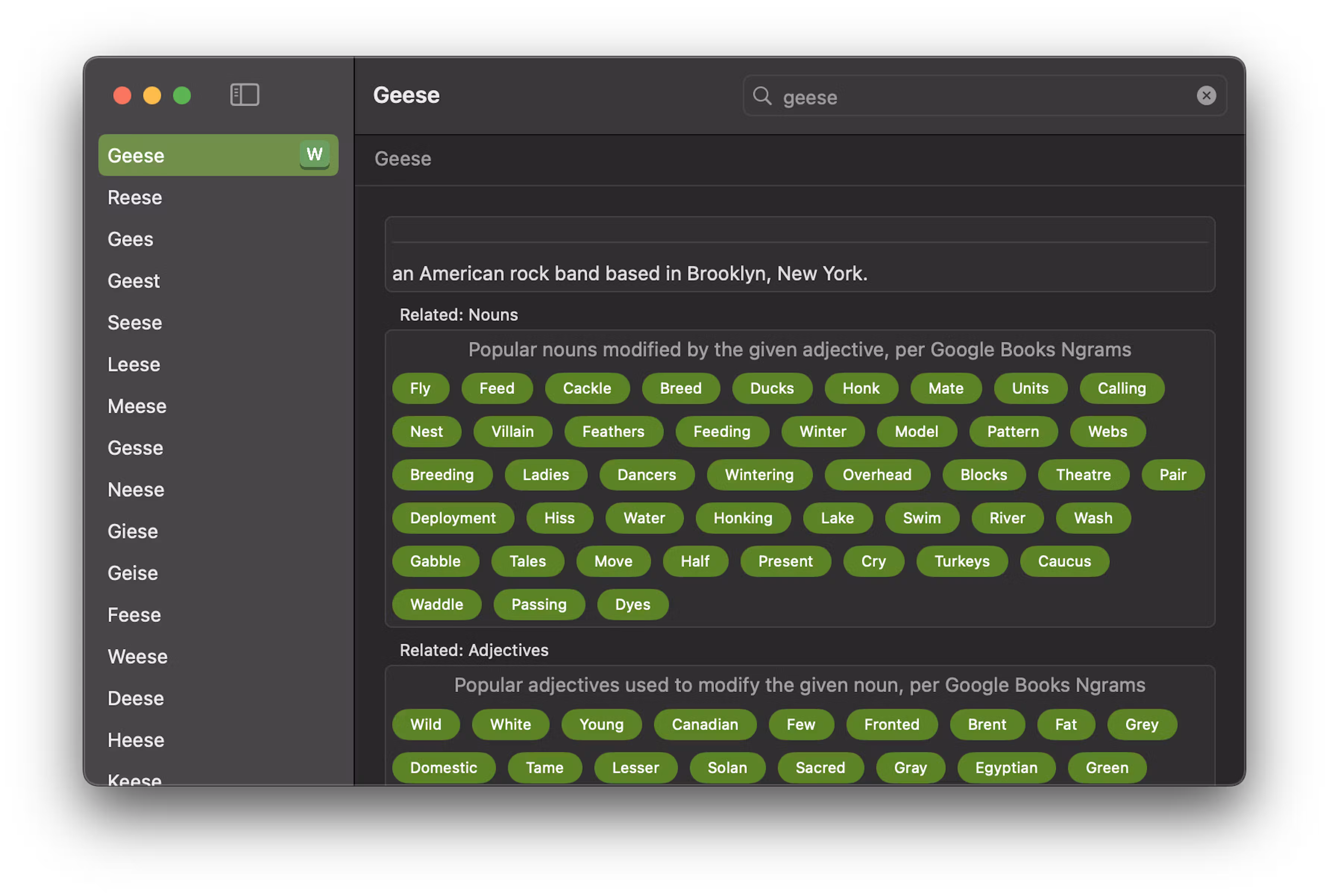The image size is (1329, 896).
Task: Select Leese in the sidebar list
Action: coord(219,365)
